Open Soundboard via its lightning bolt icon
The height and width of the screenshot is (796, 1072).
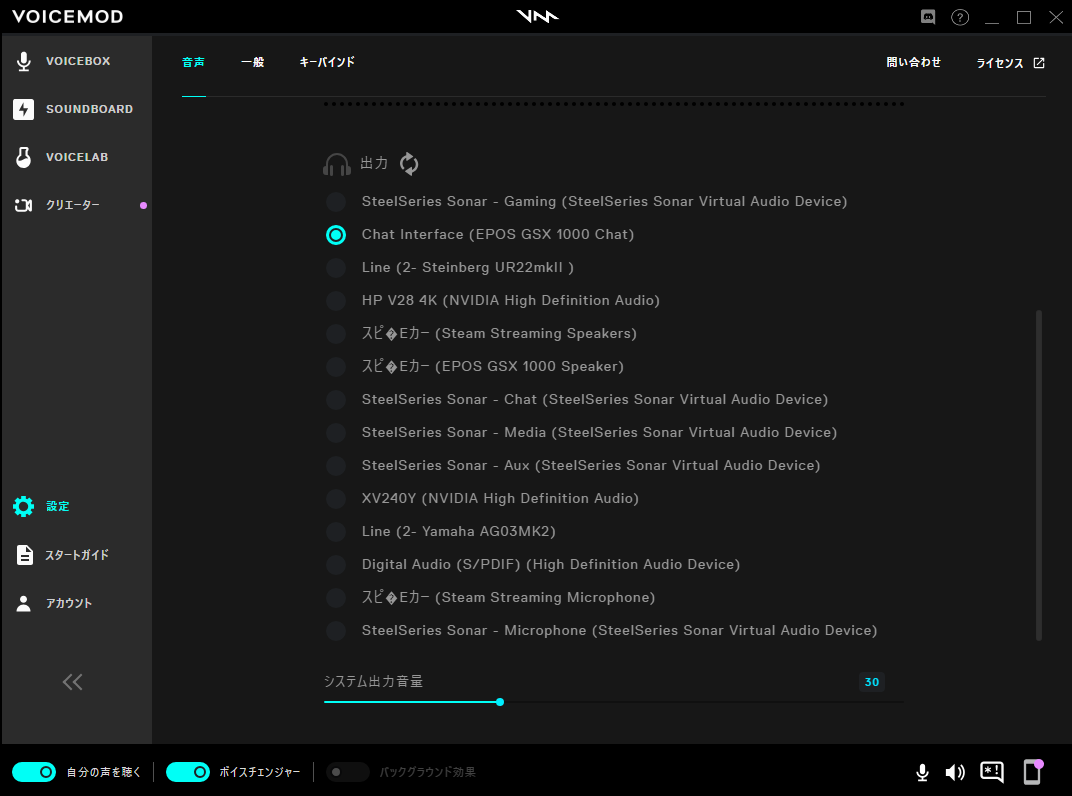tap(24, 109)
